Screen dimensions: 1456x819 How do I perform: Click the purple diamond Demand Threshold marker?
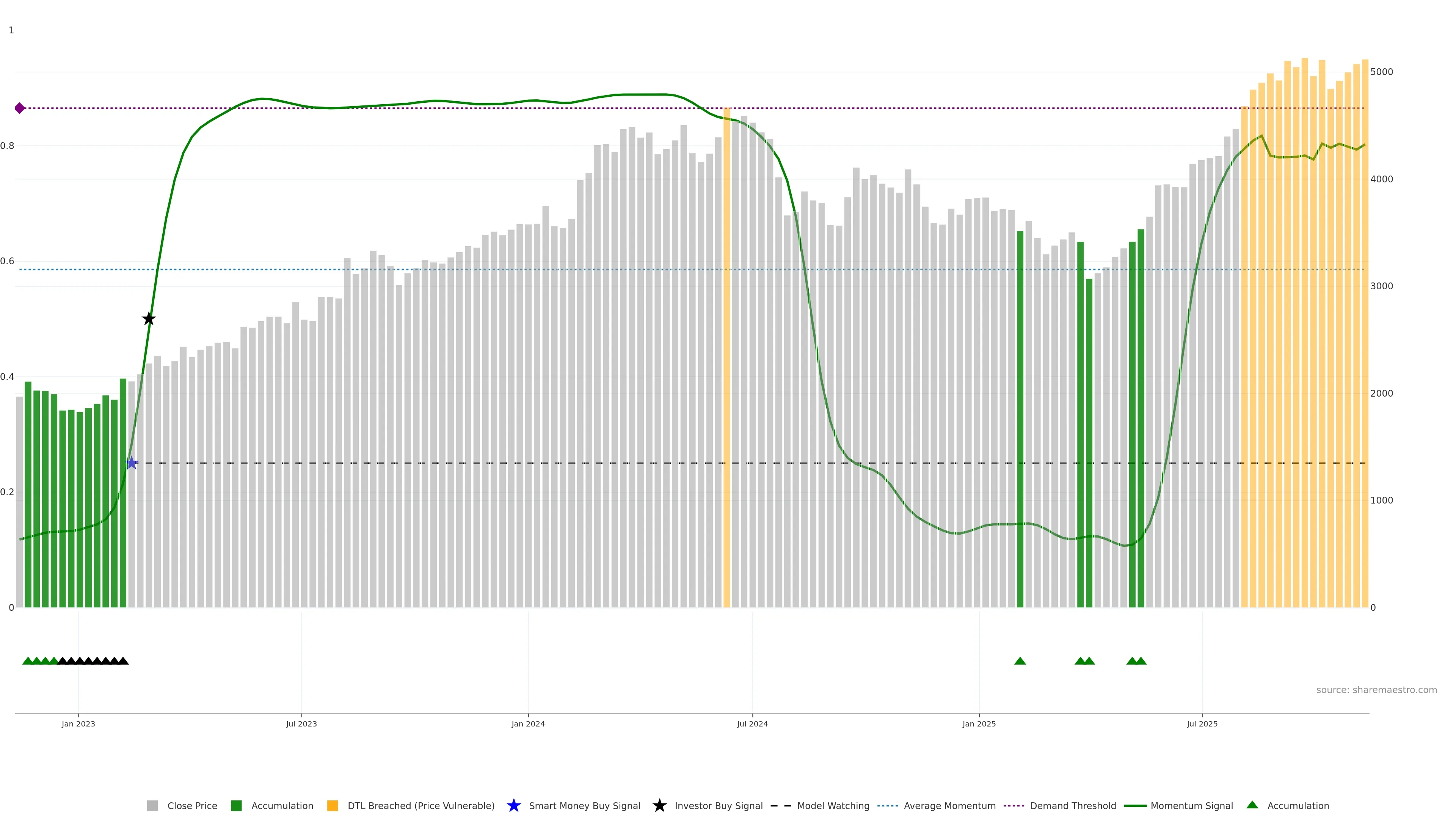(x=20, y=108)
